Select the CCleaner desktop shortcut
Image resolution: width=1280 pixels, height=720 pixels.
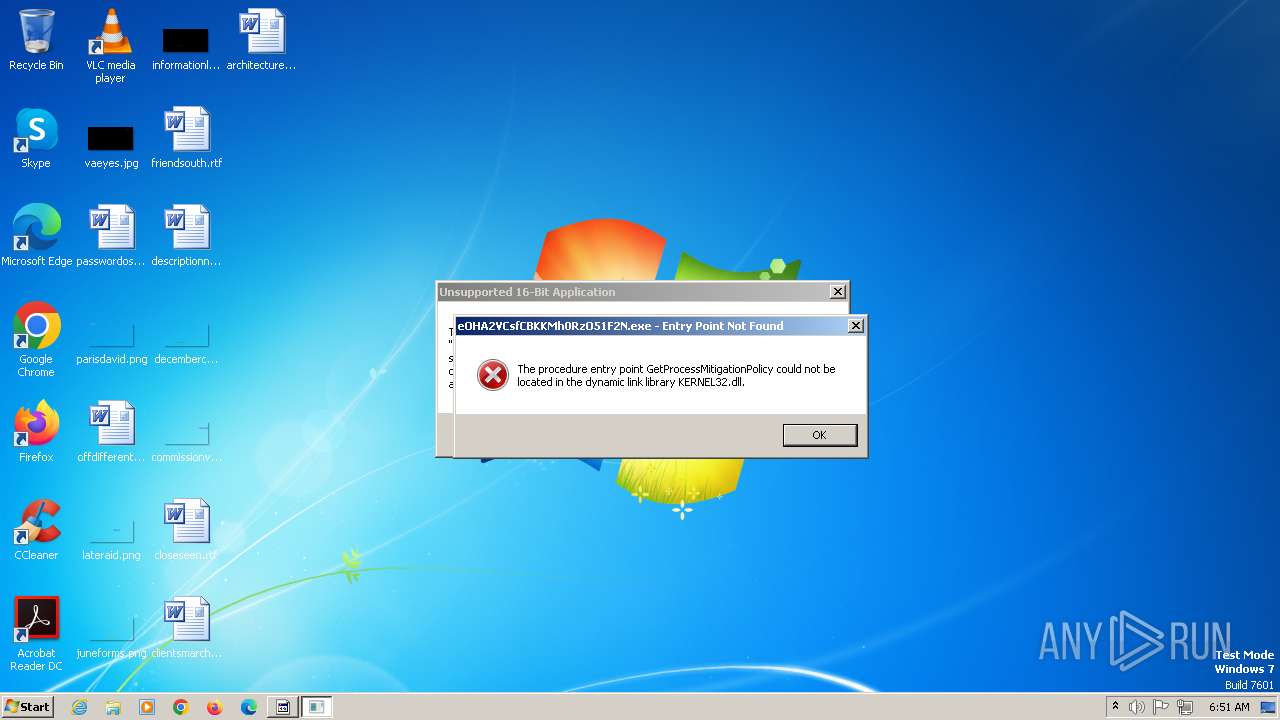[36, 530]
